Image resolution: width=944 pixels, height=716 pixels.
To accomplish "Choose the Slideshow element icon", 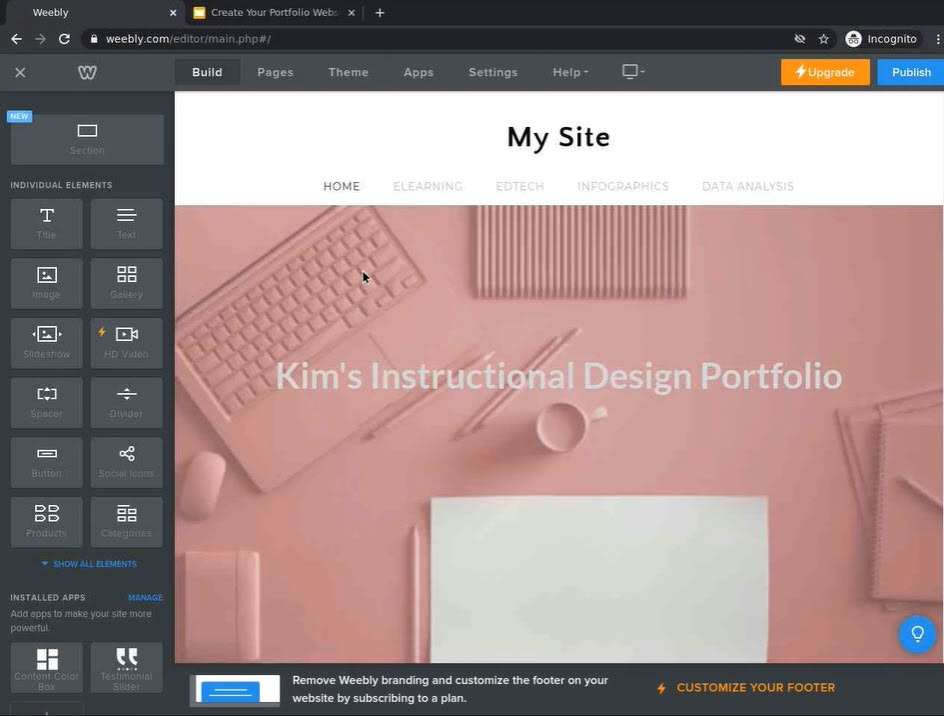I will click(x=46, y=342).
